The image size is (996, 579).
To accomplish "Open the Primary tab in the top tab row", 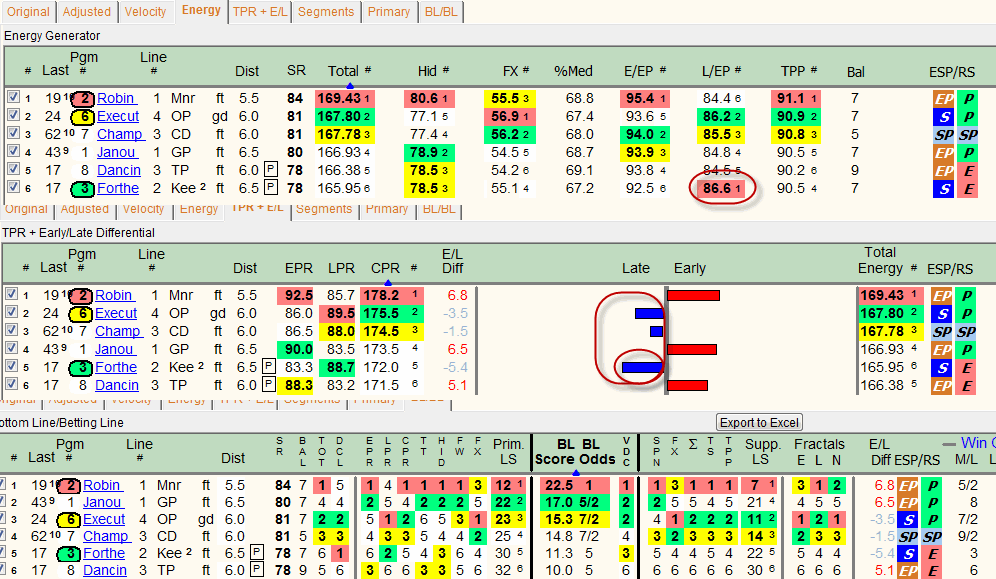I will point(389,12).
